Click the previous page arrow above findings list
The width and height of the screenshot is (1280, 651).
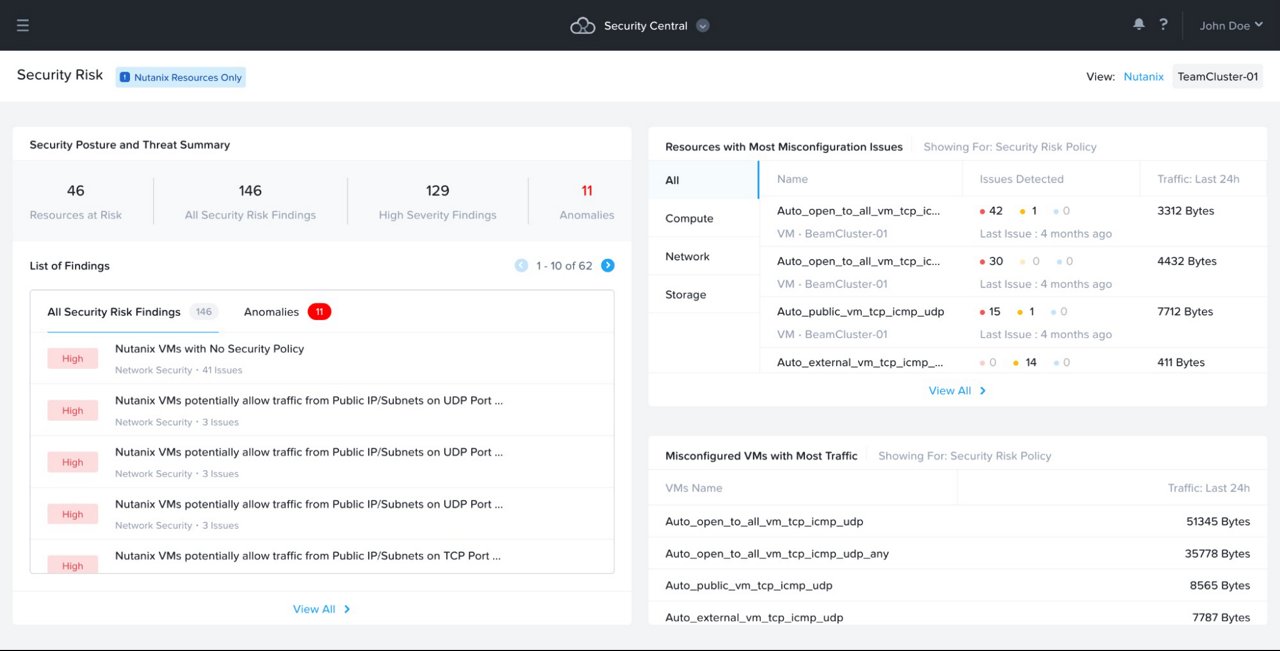coord(521,265)
